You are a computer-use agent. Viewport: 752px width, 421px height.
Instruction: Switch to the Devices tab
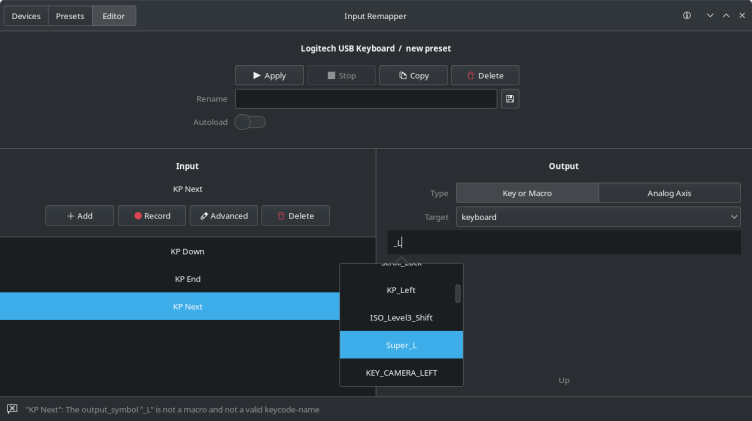pyautogui.click(x=26, y=16)
